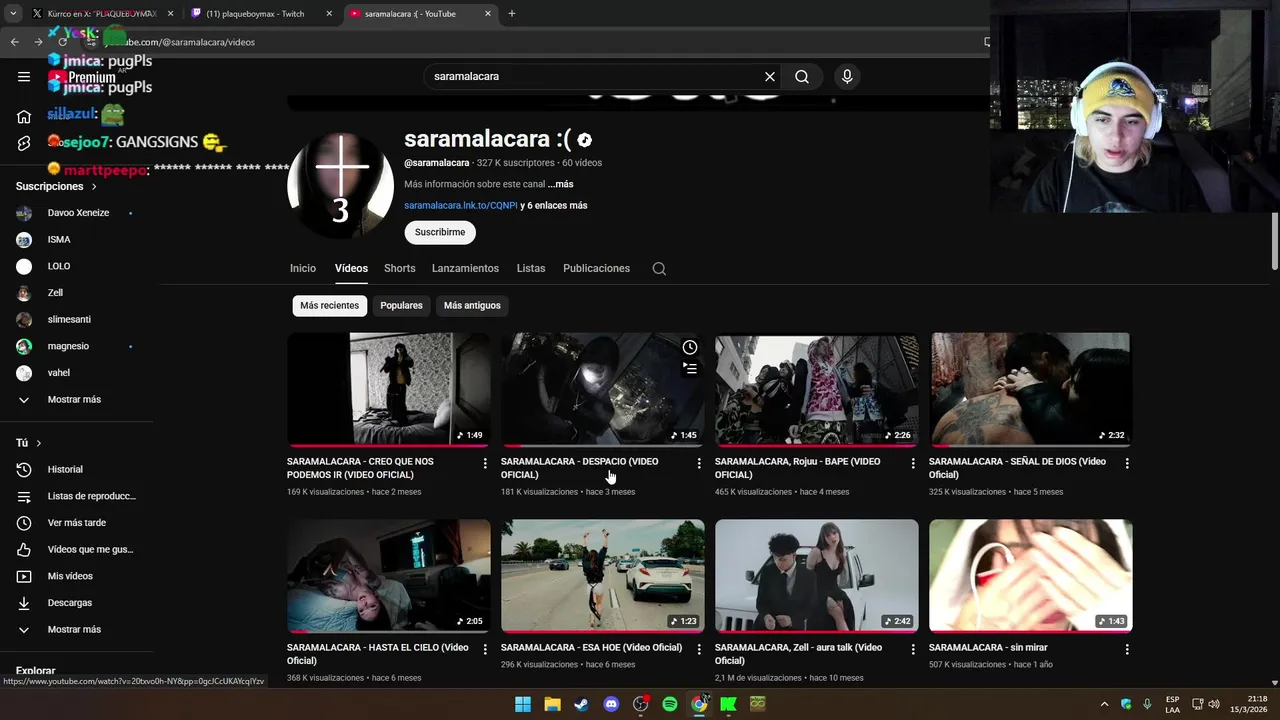Show hidden system tray icons chevron

[x=1104, y=704]
